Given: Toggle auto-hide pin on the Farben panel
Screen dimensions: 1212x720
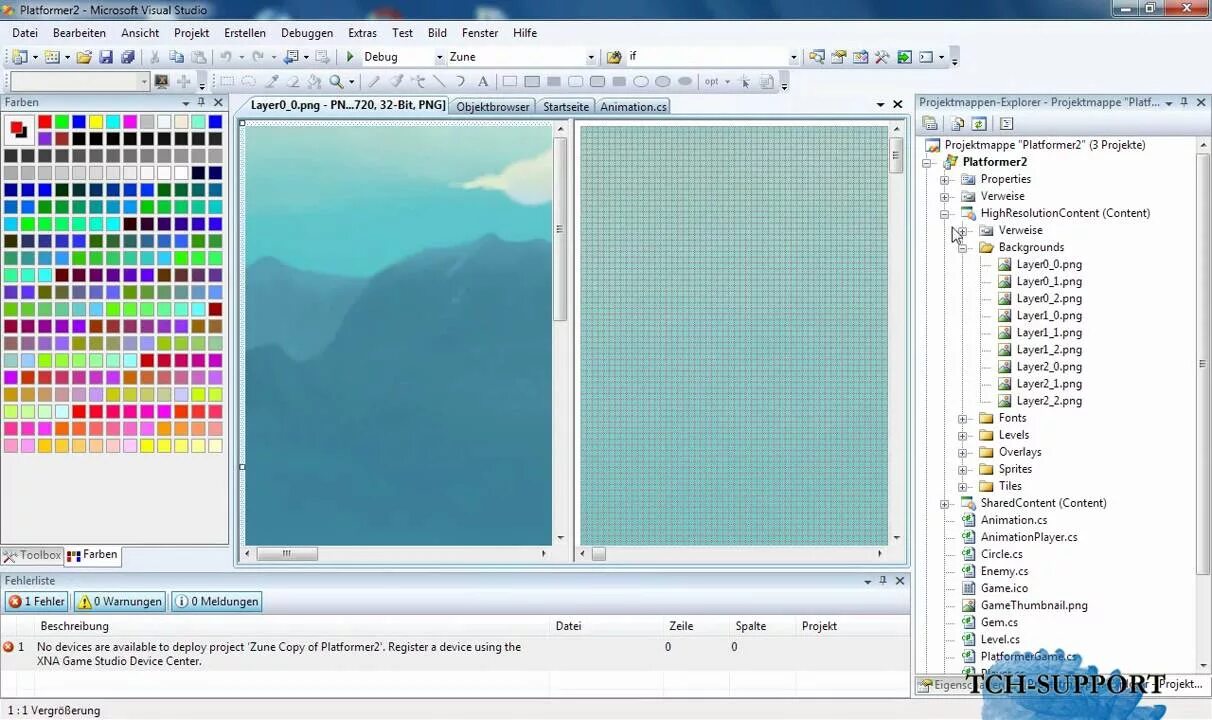Looking at the screenshot, I should pos(201,102).
